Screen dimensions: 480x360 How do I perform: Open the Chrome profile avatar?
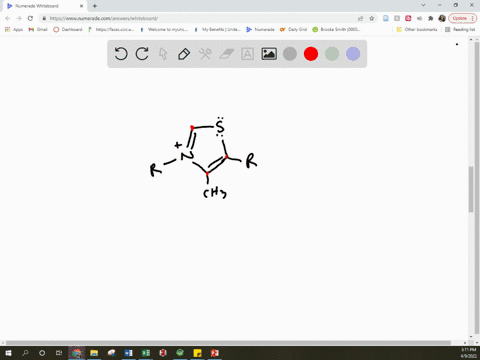coord(442,18)
